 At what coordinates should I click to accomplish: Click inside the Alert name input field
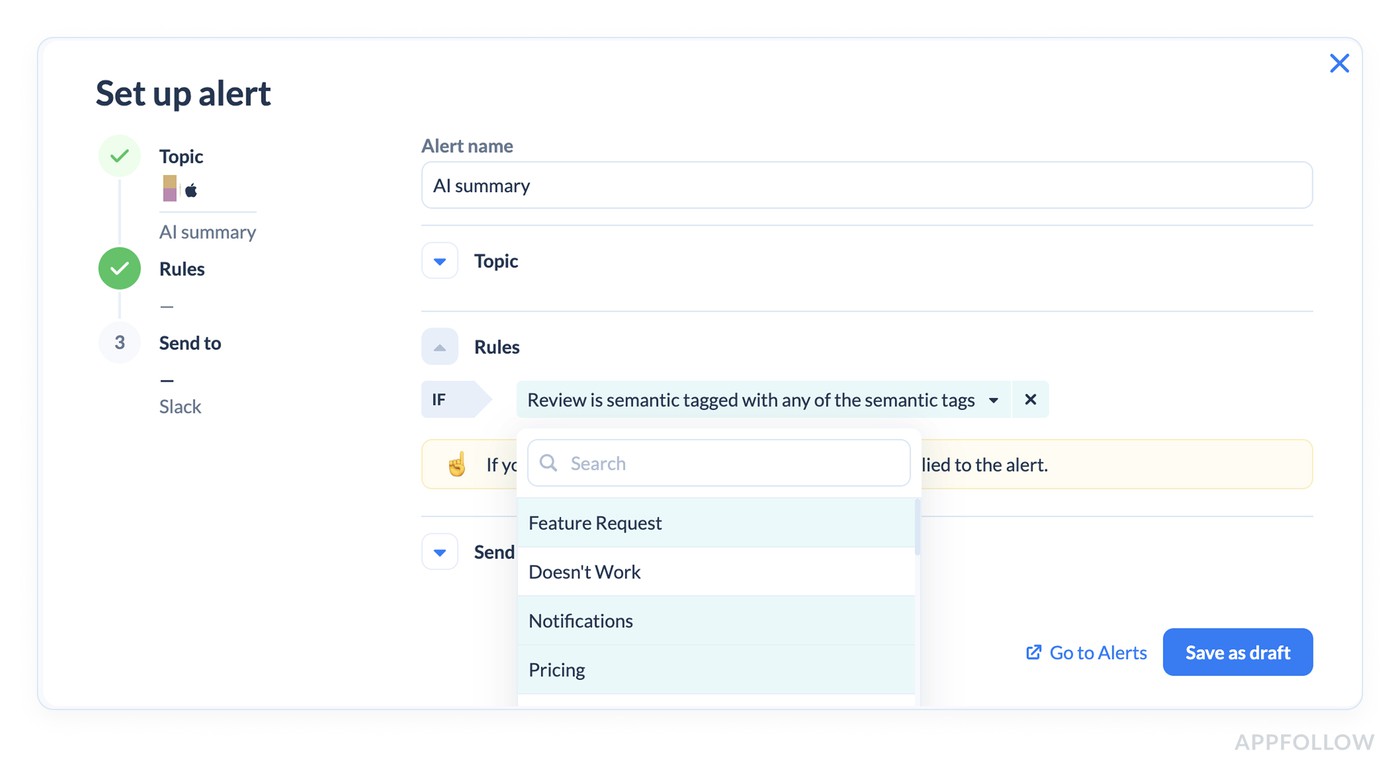click(x=866, y=185)
